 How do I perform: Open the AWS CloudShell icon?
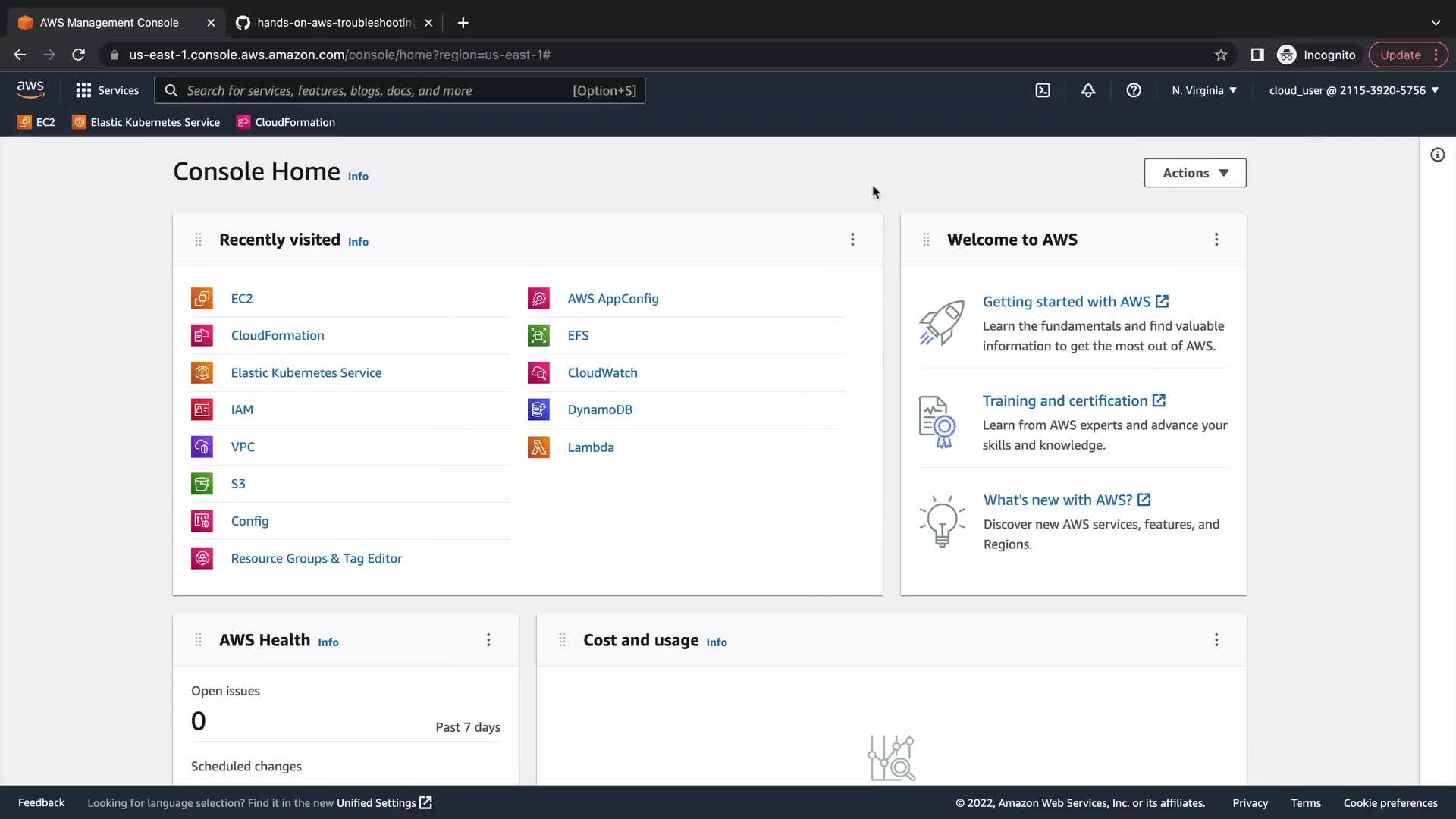pos(1043,90)
